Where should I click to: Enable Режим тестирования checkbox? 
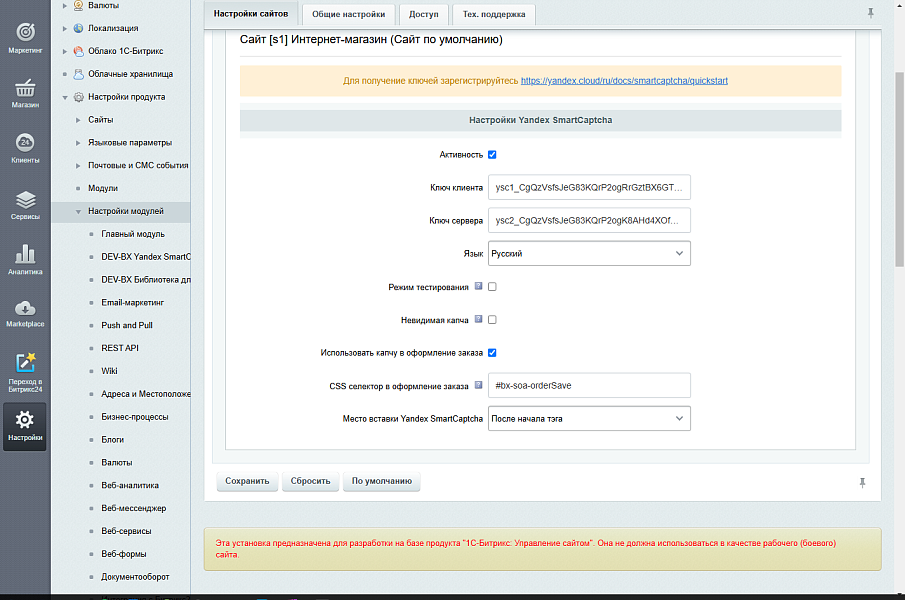point(491,286)
